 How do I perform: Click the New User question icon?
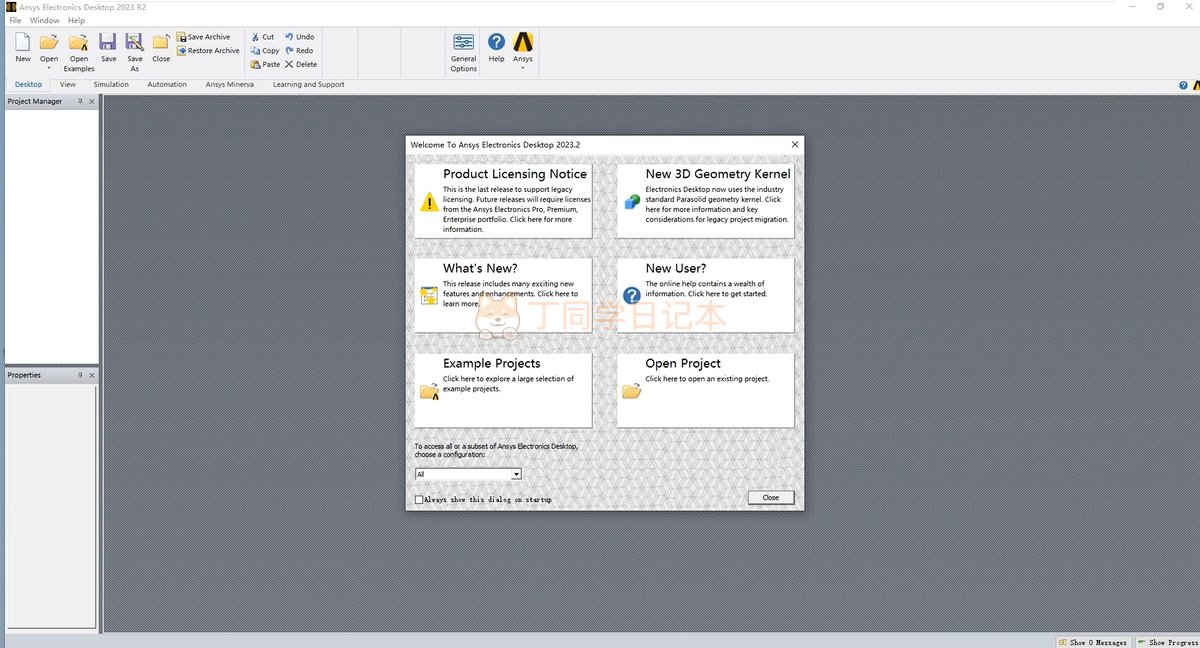pos(632,296)
